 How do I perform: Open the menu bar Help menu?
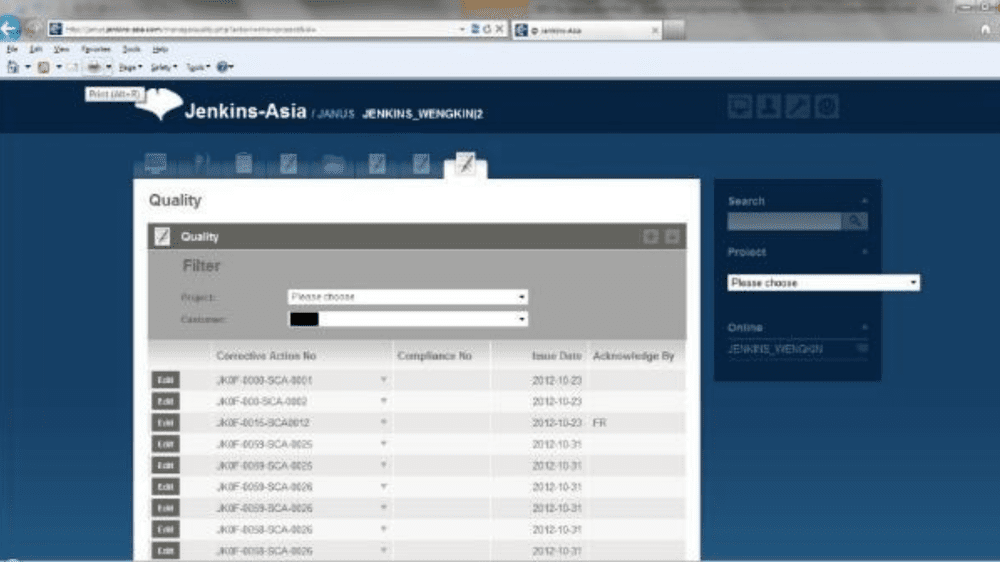160,49
